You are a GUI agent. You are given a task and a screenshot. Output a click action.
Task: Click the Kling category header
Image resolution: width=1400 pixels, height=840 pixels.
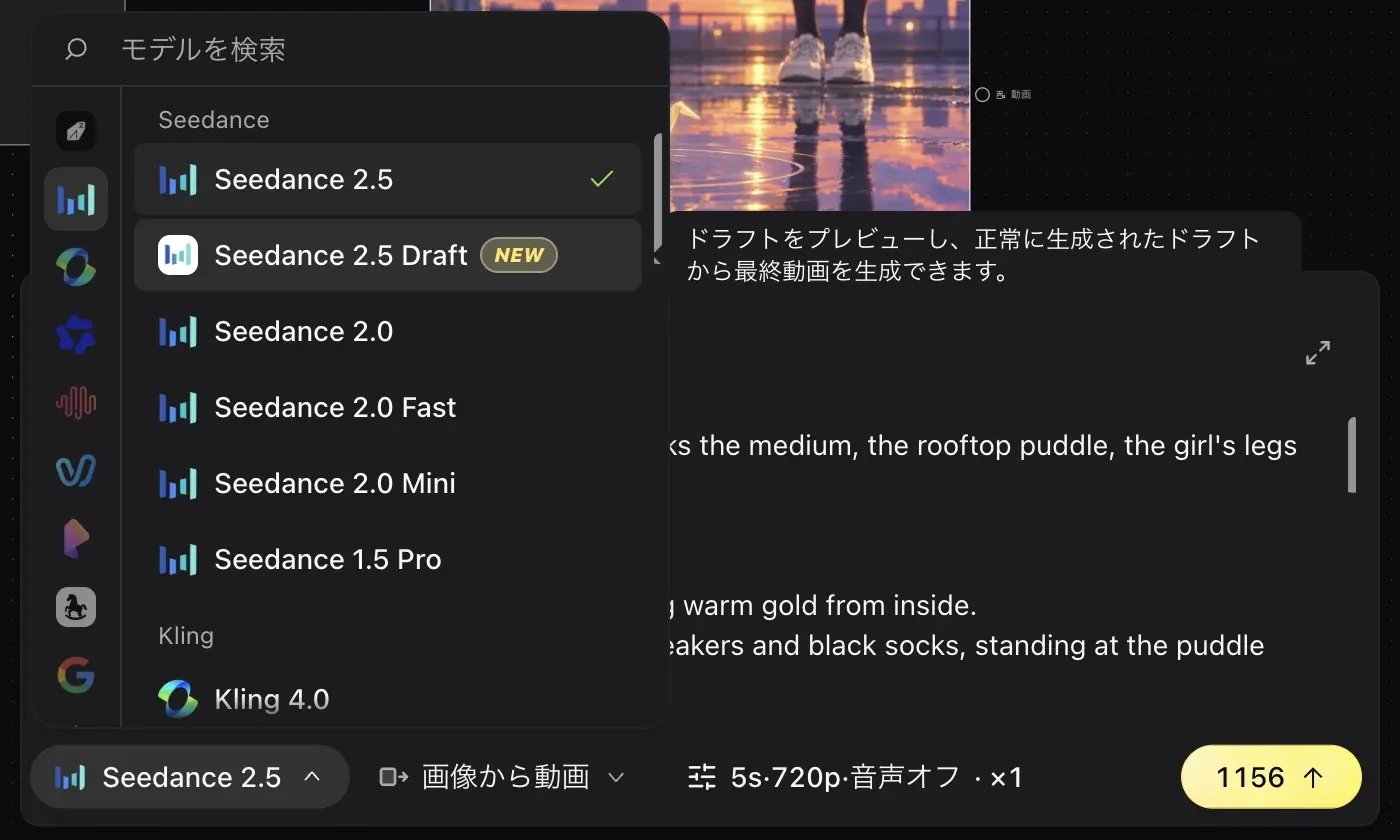pos(186,635)
